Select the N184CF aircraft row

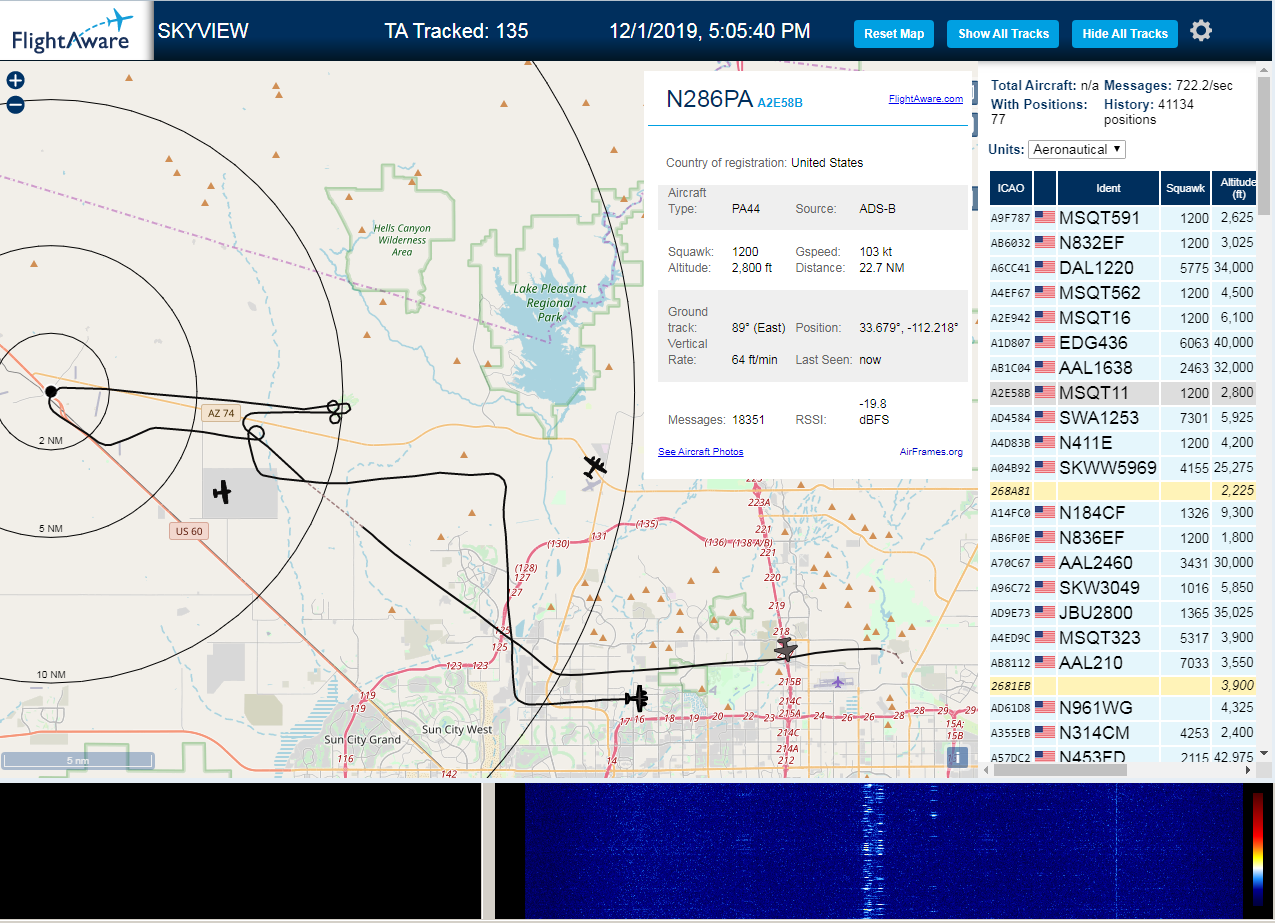1123,512
